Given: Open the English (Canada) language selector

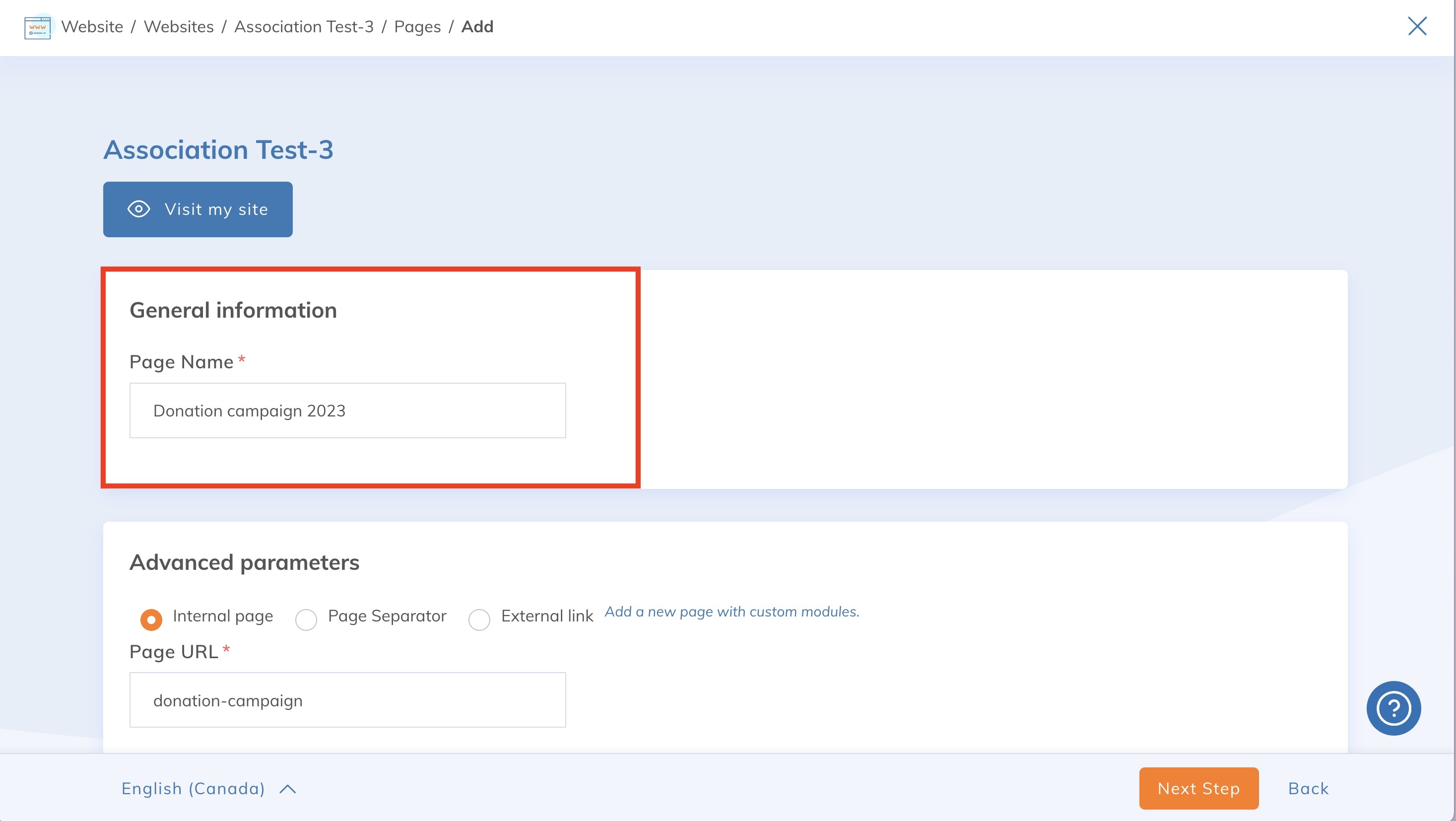Looking at the screenshot, I should click(x=194, y=789).
